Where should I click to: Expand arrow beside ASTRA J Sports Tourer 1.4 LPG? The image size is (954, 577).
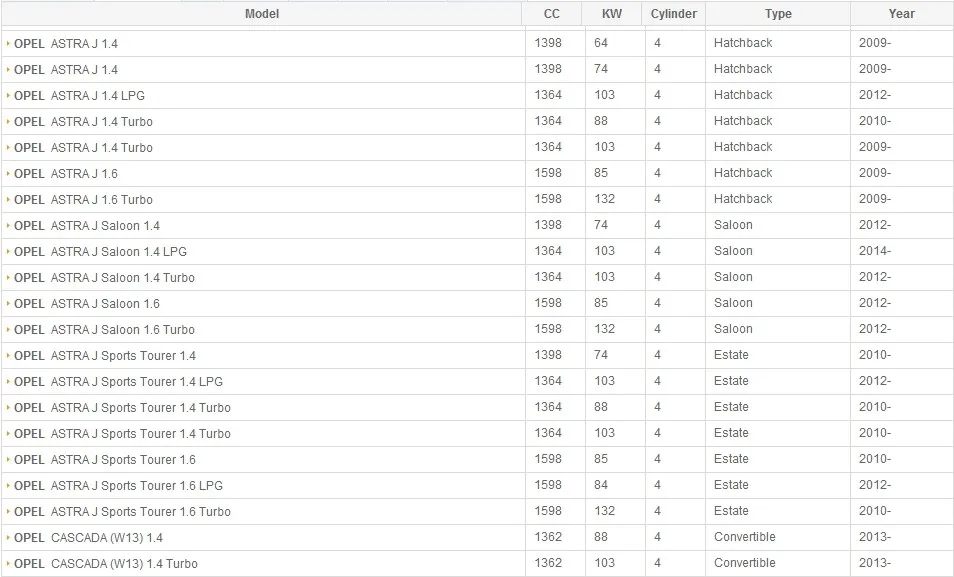click(9, 382)
